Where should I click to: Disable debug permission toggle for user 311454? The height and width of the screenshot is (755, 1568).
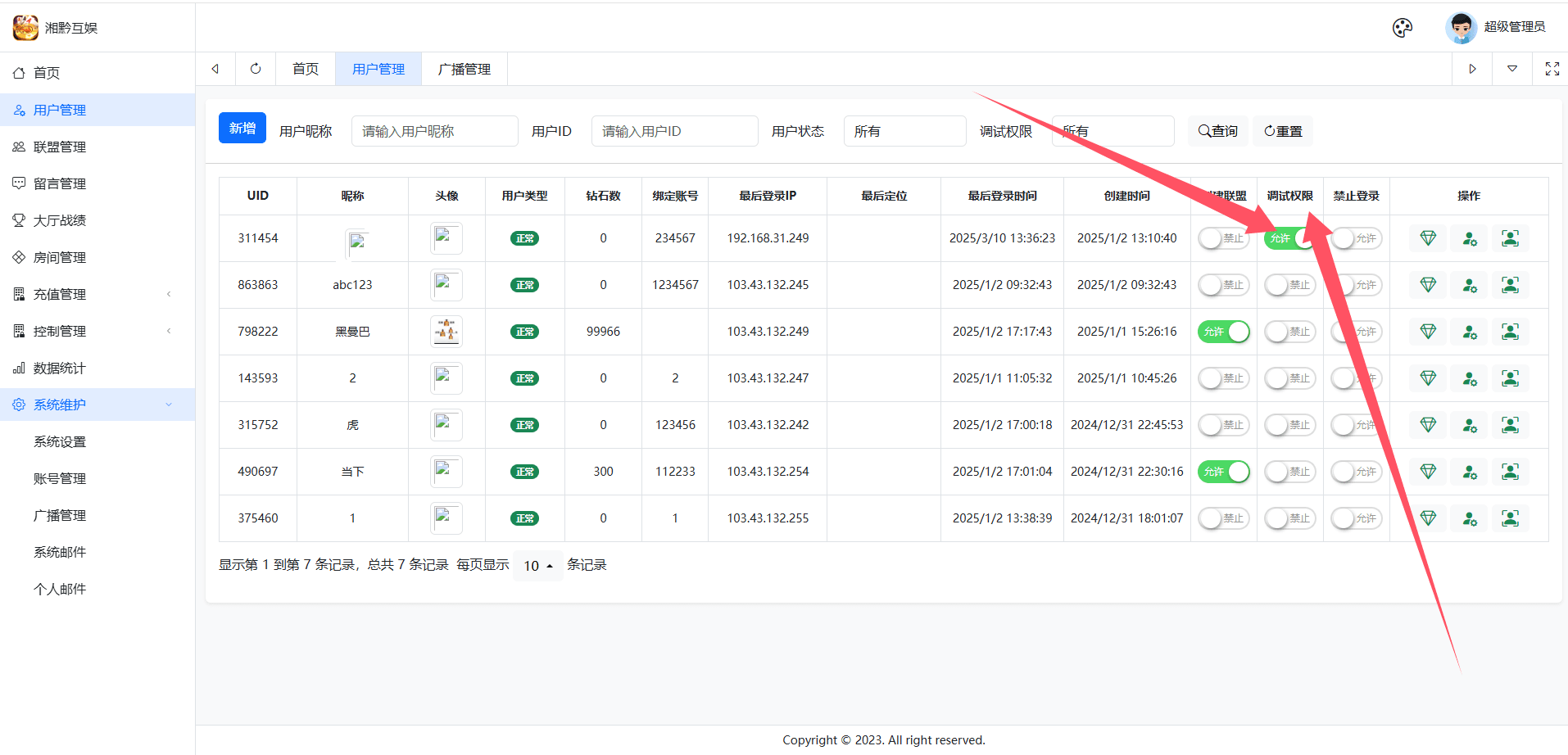(x=1289, y=238)
